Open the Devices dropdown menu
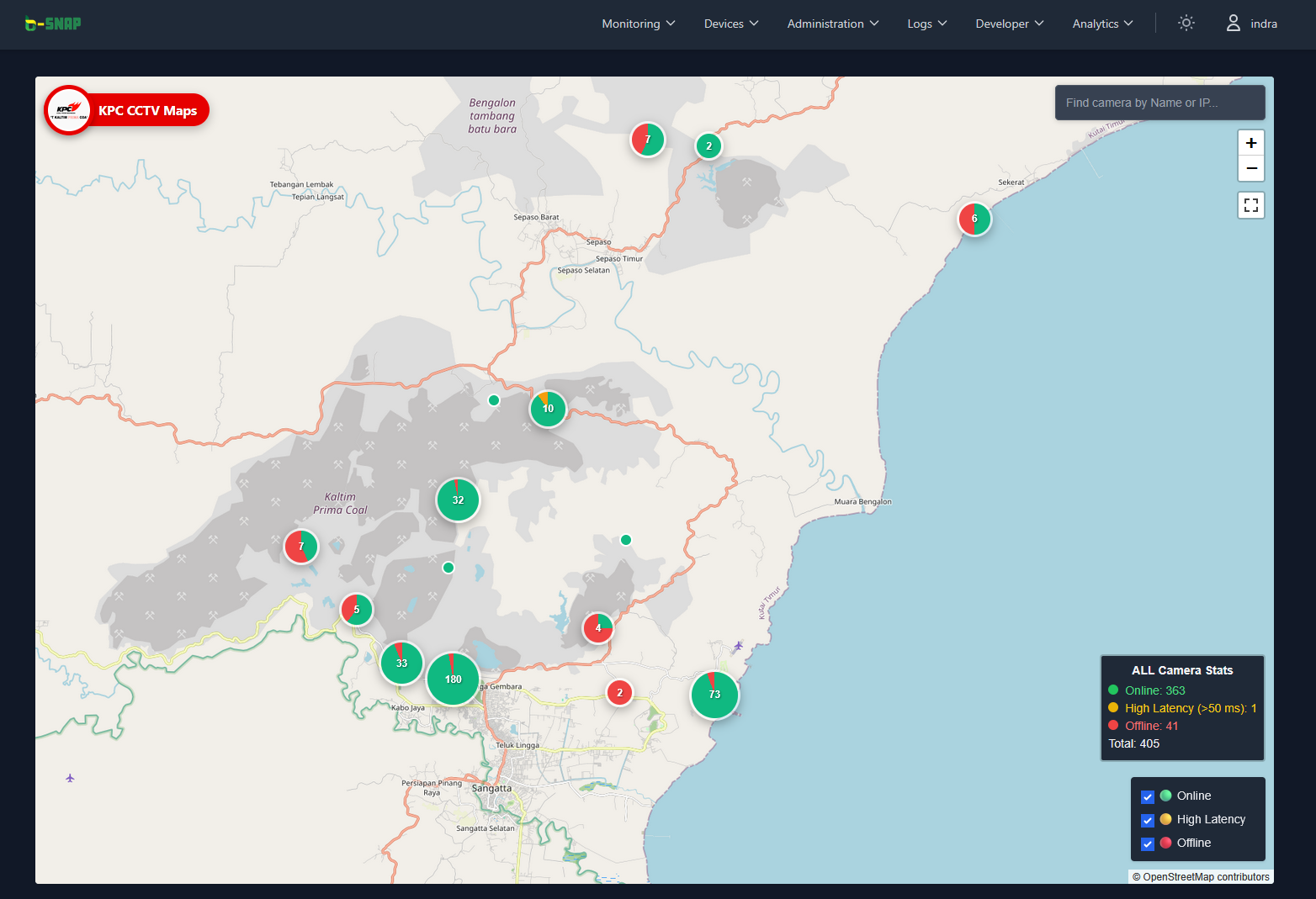The image size is (1316, 899). [x=730, y=24]
